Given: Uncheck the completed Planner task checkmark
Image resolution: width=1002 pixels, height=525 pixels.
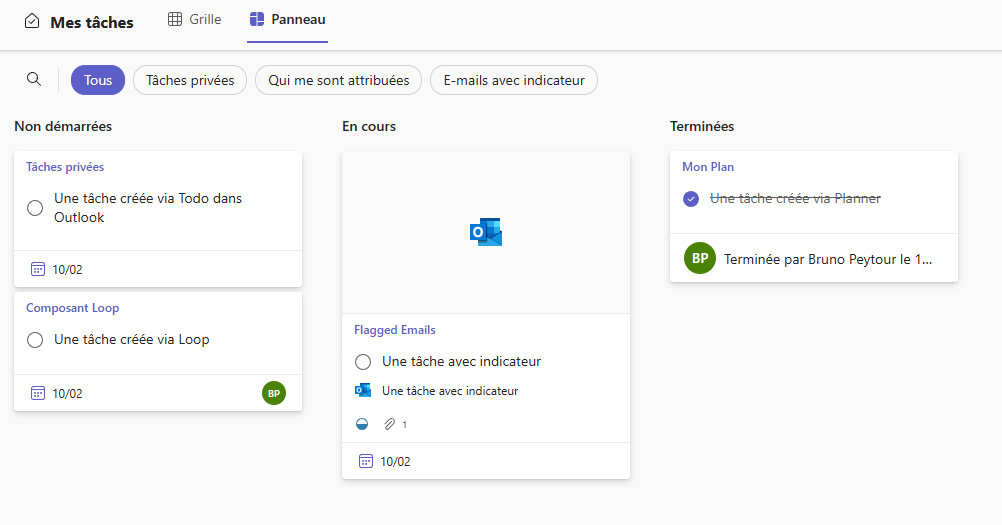Looking at the screenshot, I should [x=691, y=199].
